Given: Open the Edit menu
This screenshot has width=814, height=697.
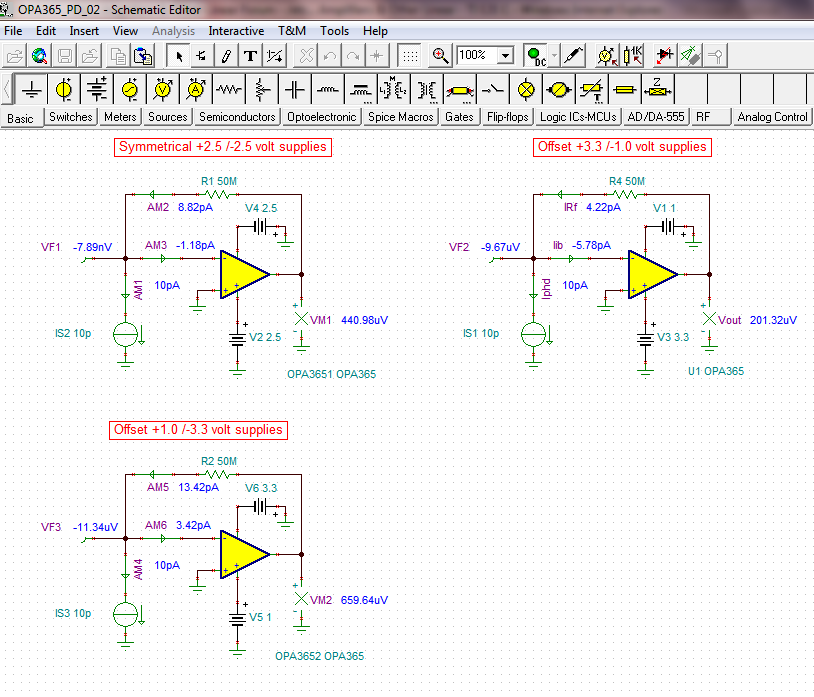Looking at the screenshot, I should pos(46,31).
